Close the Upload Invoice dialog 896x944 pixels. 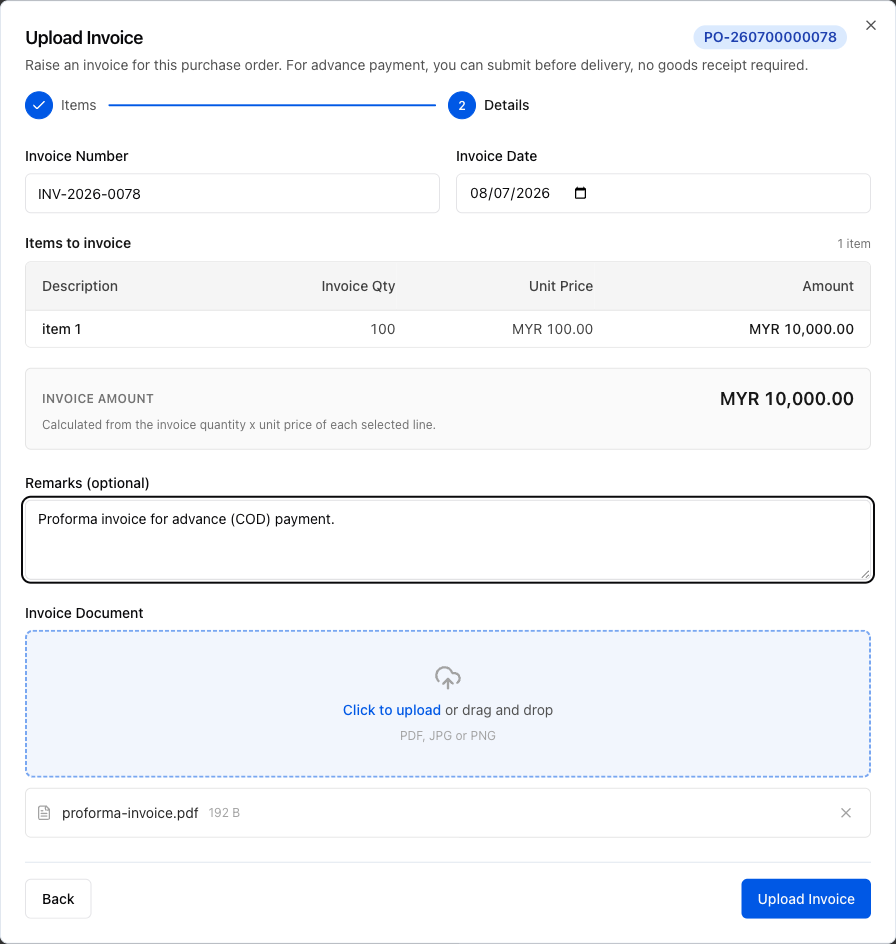point(871,25)
